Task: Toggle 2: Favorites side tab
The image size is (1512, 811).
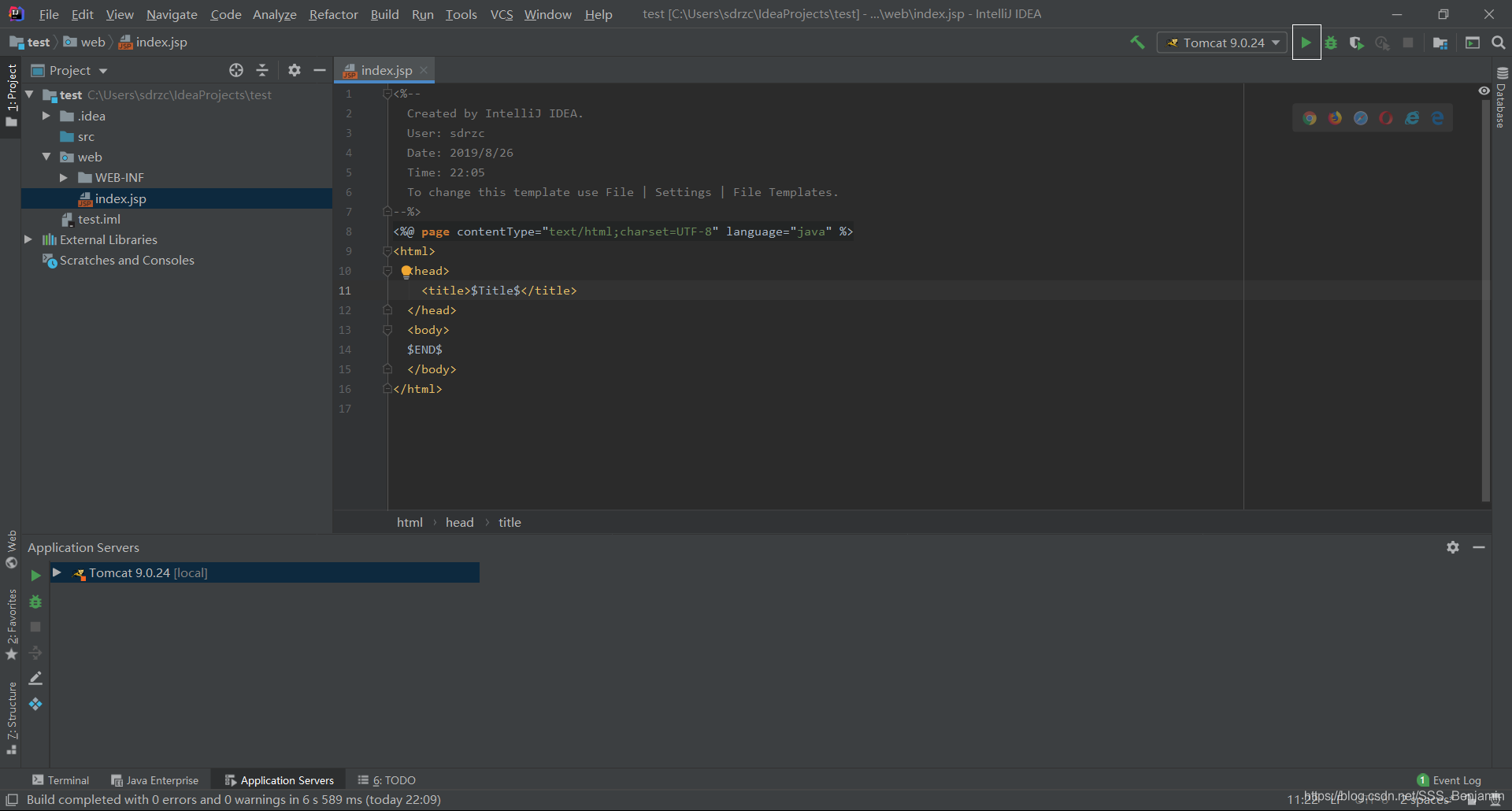Action: (x=11, y=624)
